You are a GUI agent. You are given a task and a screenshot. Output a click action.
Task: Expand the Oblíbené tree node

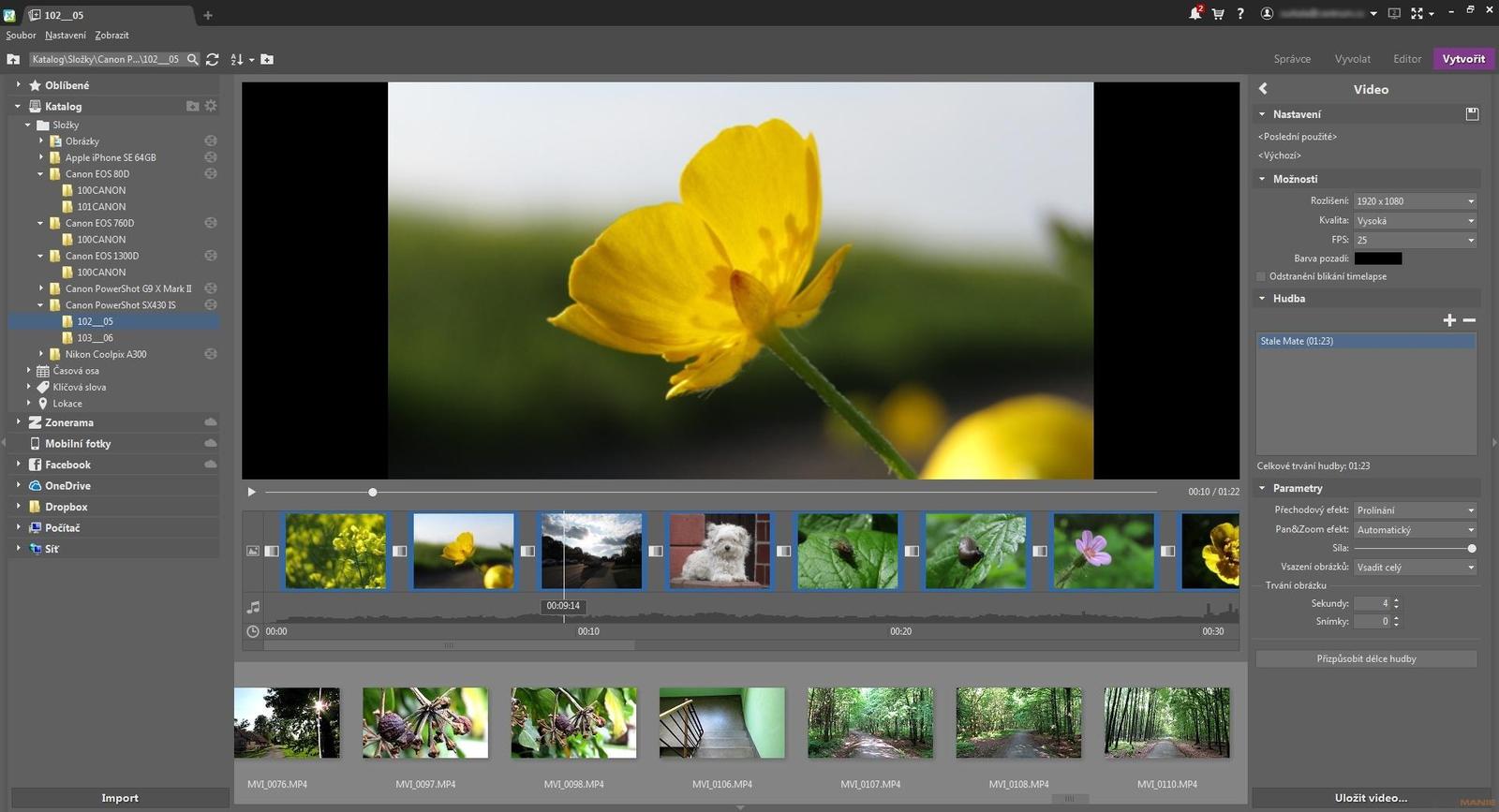18,84
